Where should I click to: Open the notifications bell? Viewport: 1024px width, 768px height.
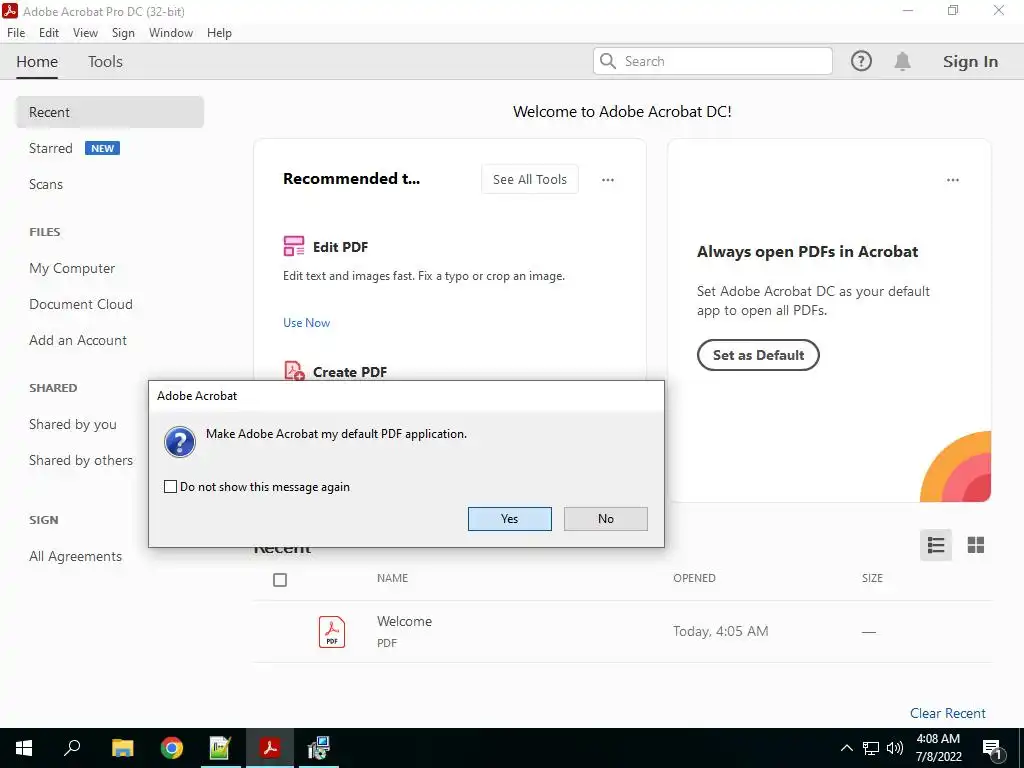point(902,61)
